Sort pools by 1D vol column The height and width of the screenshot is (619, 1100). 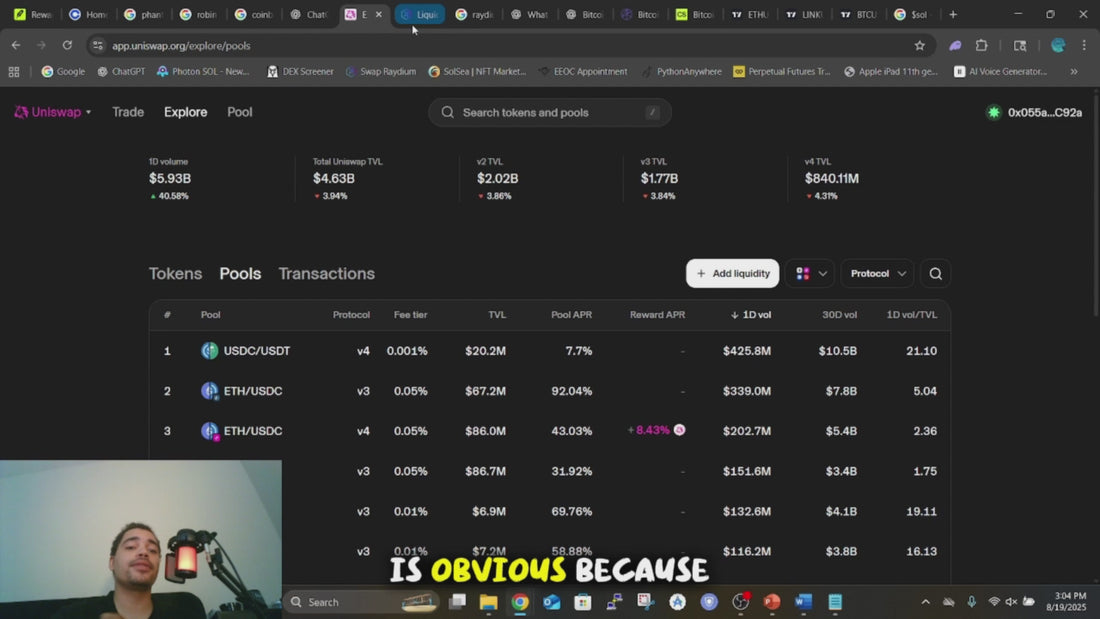tap(750, 315)
